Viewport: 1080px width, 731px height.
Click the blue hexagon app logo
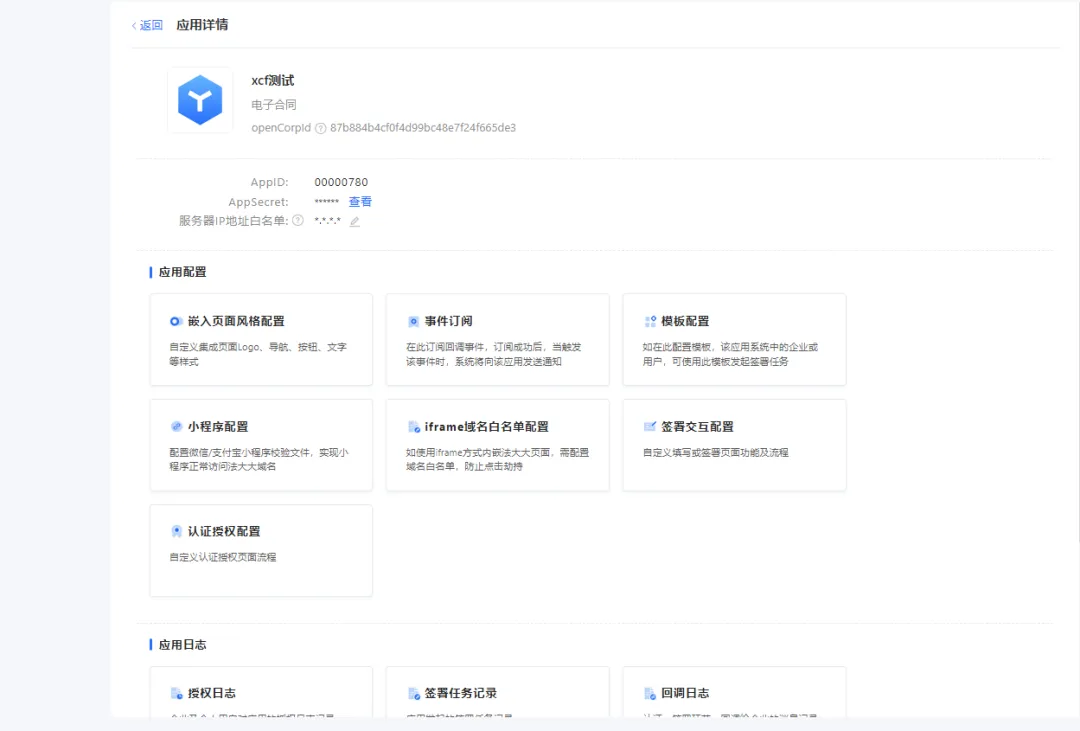coord(200,100)
